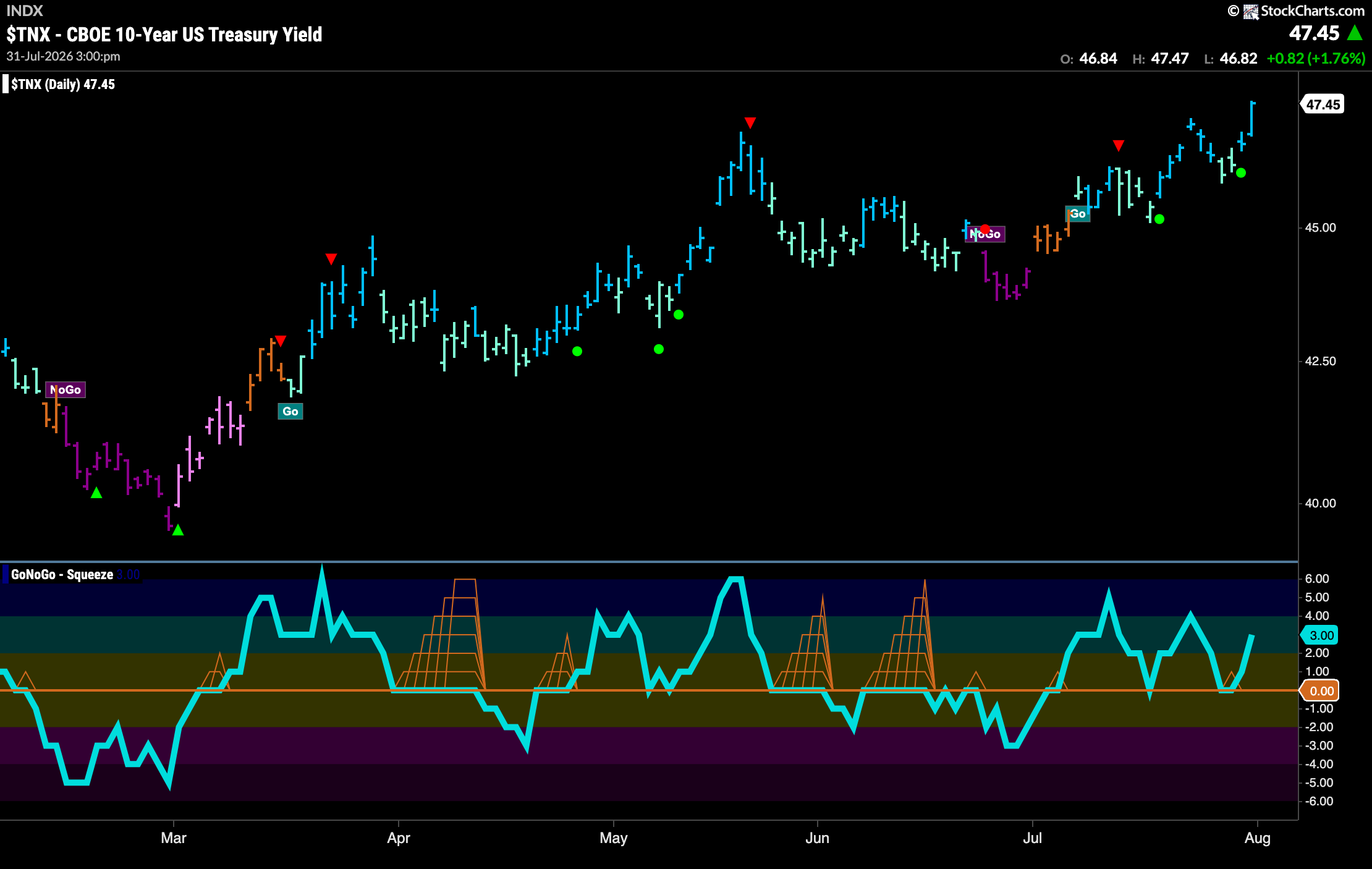Click the 42.50 price axis label
1372x869 pixels.
(1320, 361)
